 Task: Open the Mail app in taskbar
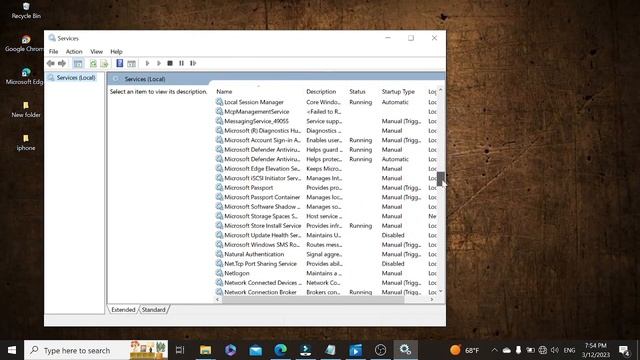click(x=256, y=350)
